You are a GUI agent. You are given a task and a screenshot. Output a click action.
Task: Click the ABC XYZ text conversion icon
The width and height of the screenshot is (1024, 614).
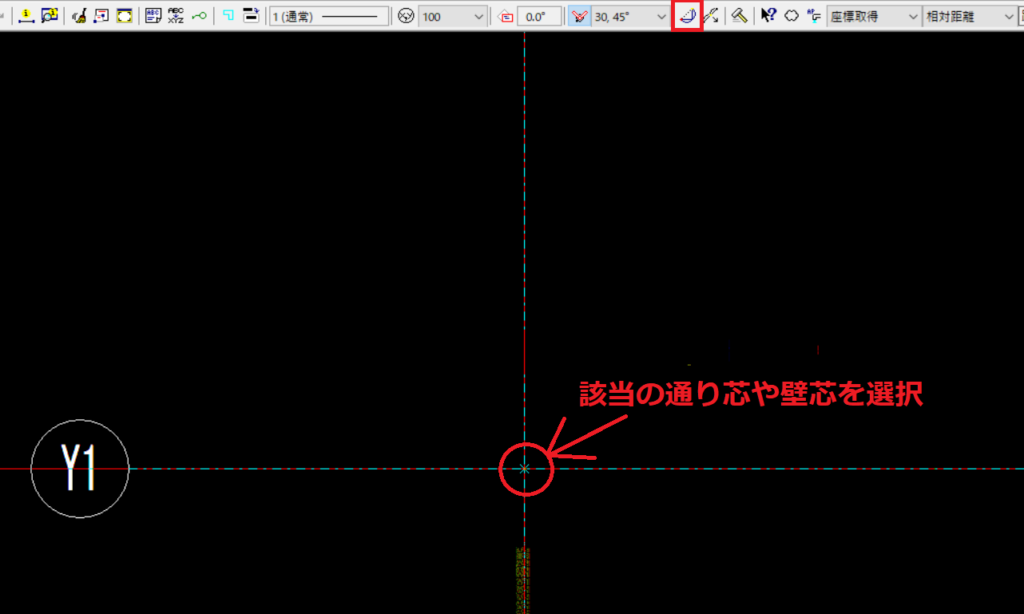(x=176, y=16)
